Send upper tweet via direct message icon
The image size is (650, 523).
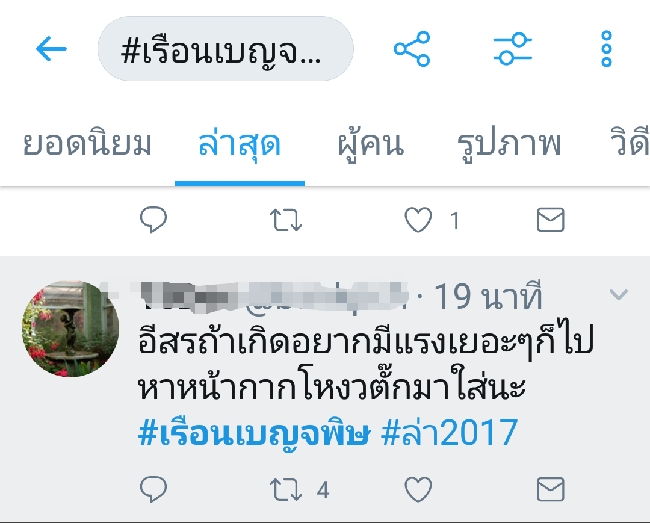click(551, 220)
